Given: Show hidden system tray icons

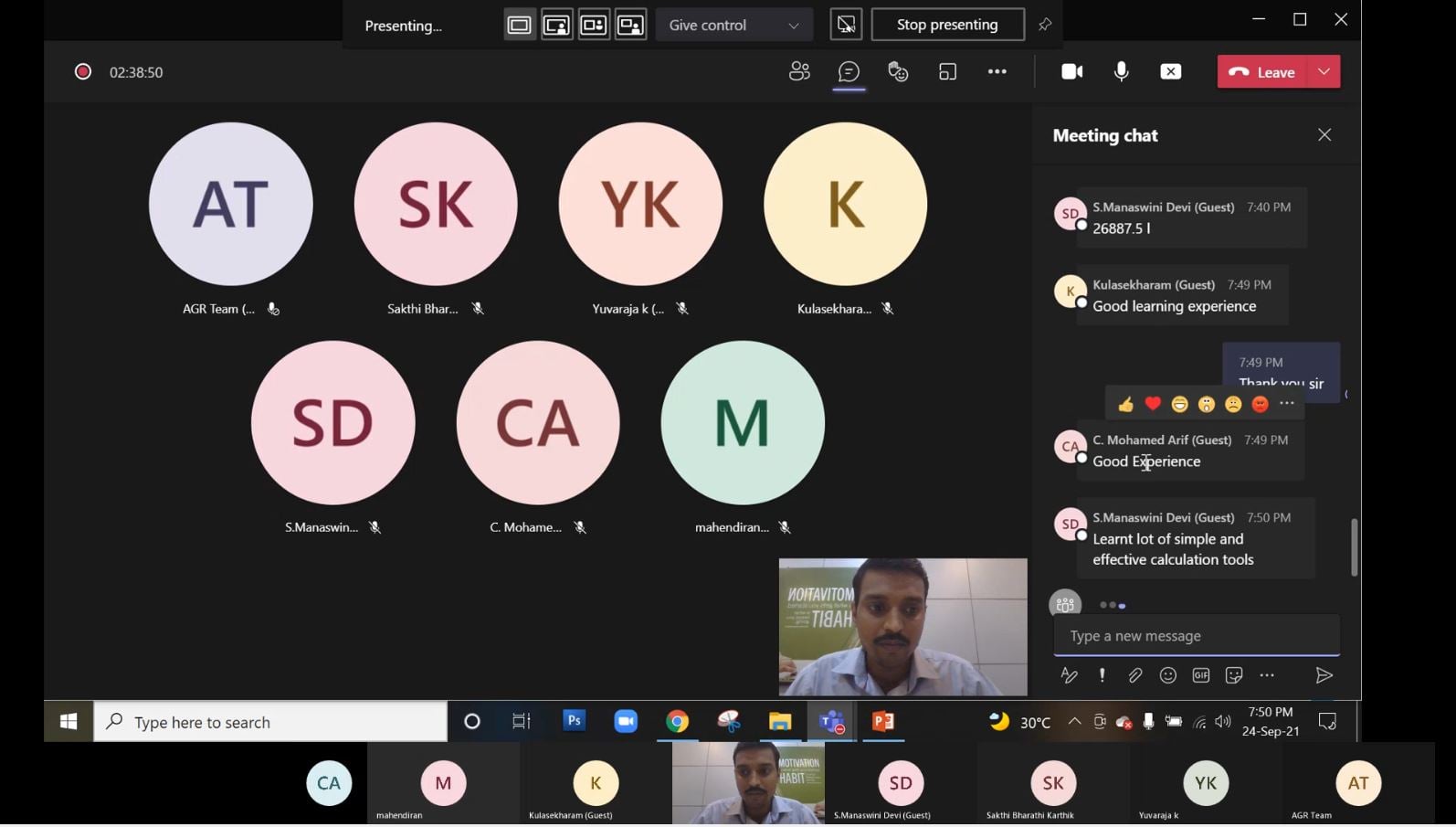Looking at the screenshot, I should (1075, 722).
